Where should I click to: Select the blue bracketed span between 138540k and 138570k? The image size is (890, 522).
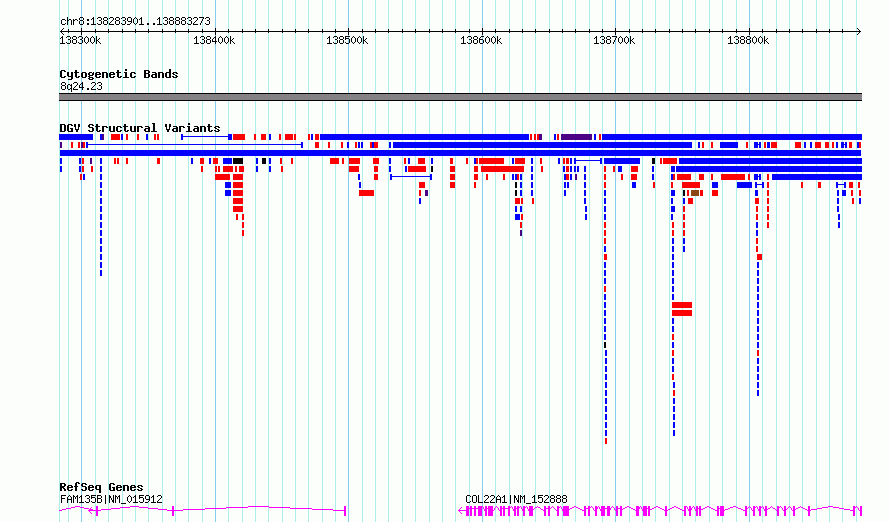[411, 177]
